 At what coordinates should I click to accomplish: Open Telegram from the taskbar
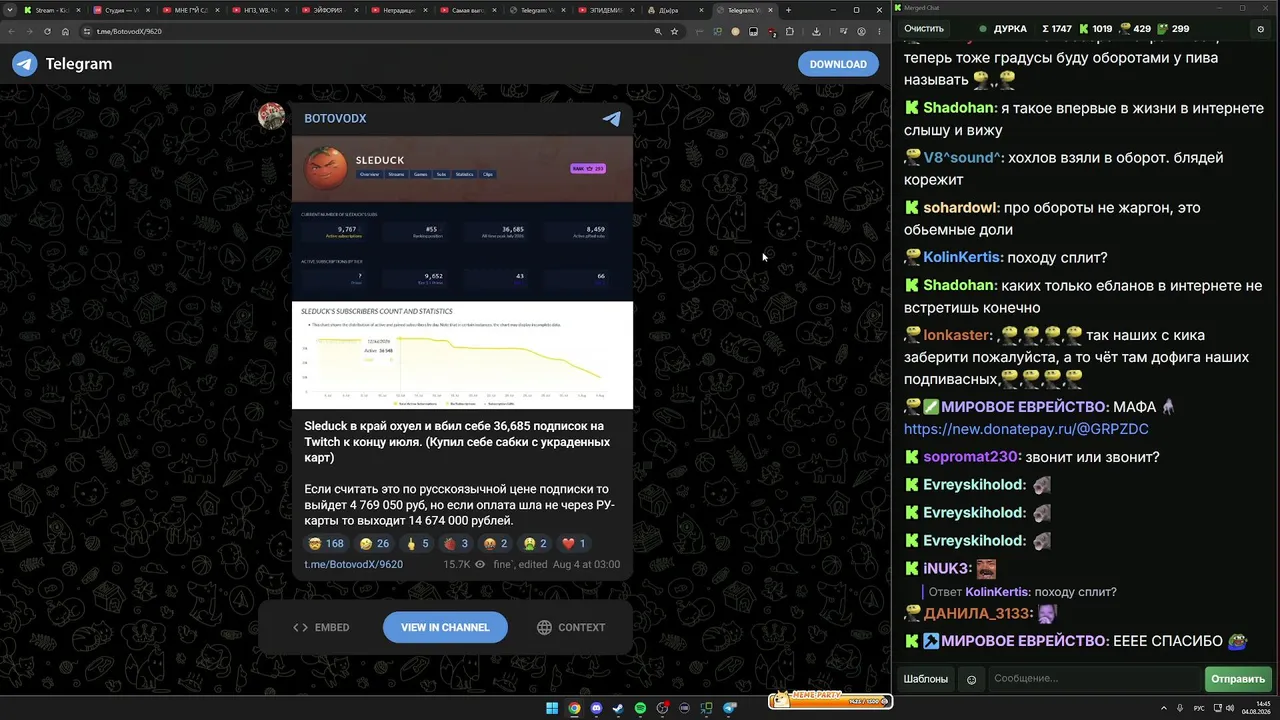point(729,708)
